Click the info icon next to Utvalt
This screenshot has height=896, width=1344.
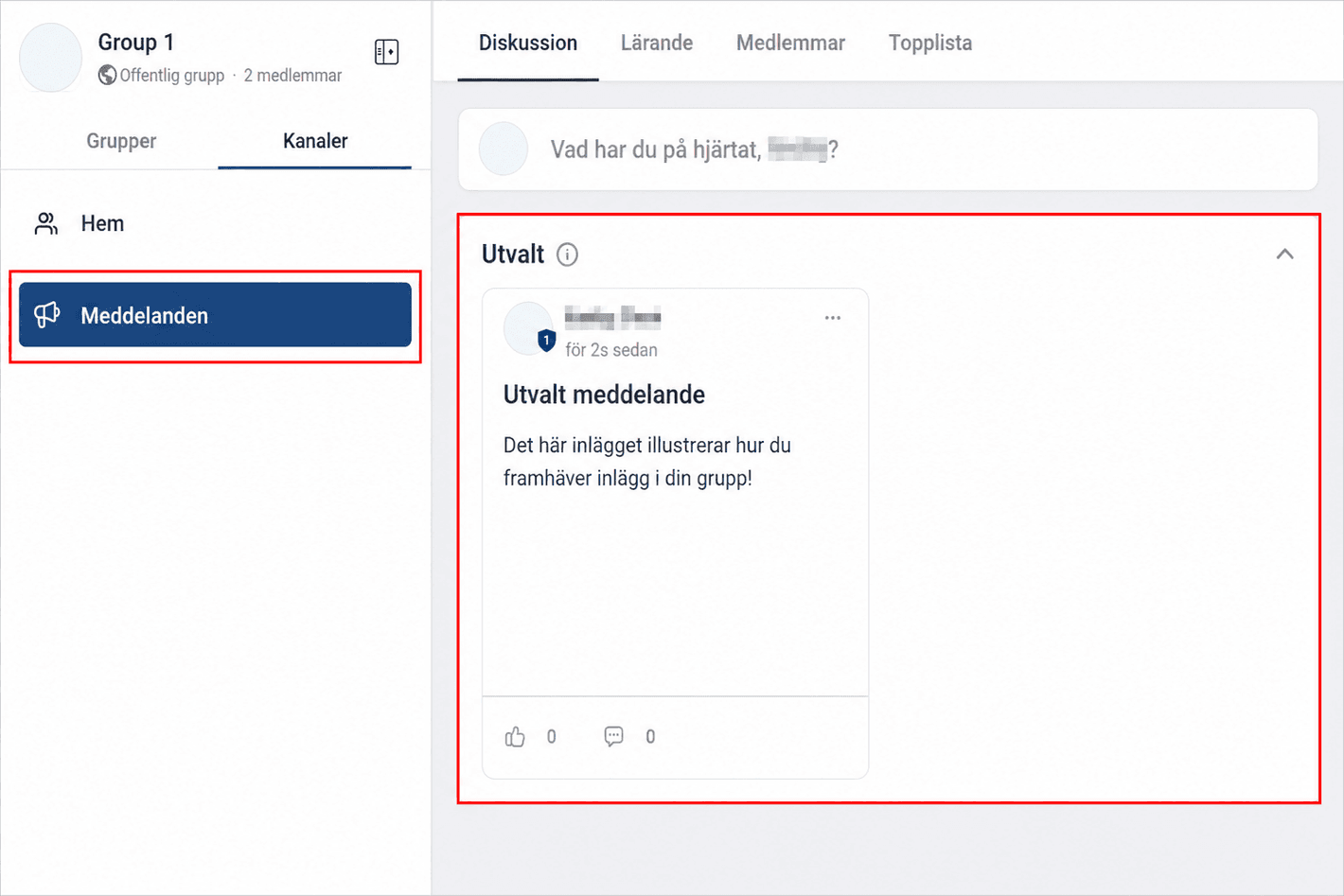pos(567,255)
